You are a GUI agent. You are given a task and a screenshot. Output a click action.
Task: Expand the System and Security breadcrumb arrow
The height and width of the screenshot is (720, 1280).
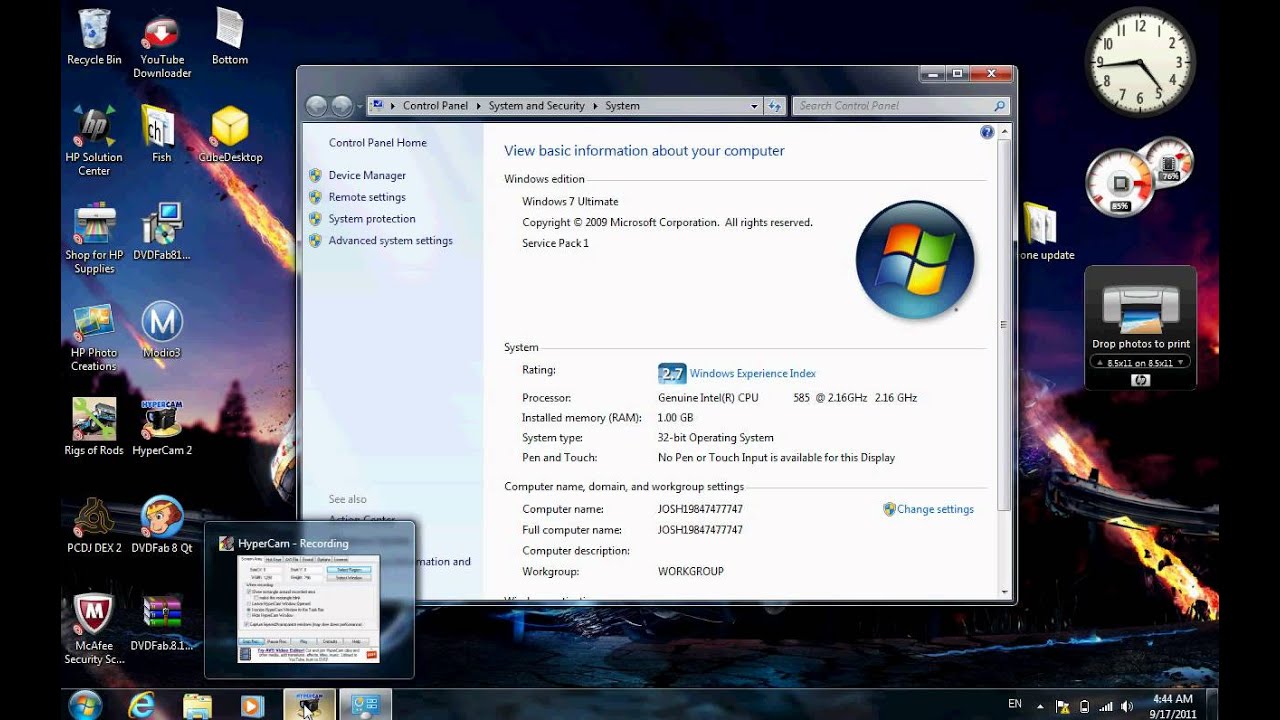(x=595, y=106)
